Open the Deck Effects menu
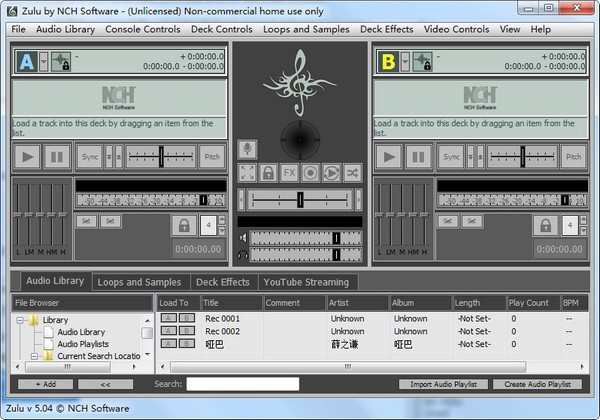 click(x=386, y=29)
